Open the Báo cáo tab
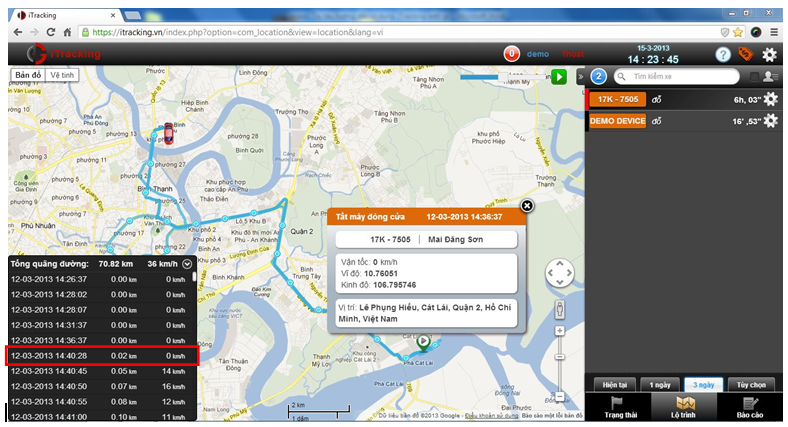The height and width of the screenshot is (427, 788). pos(750,406)
